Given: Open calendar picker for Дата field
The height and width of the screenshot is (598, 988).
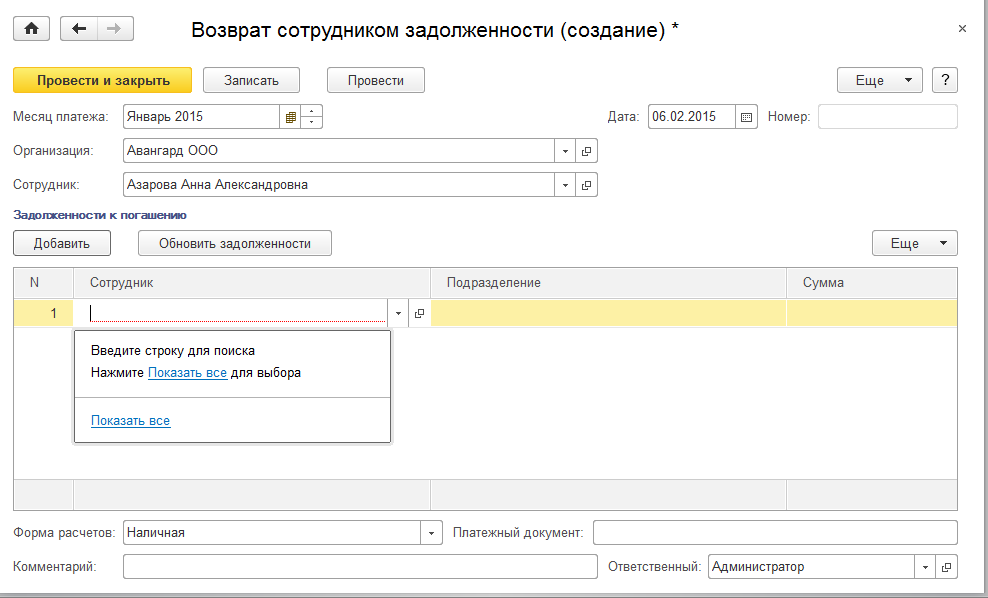Looking at the screenshot, I should 746,117.
